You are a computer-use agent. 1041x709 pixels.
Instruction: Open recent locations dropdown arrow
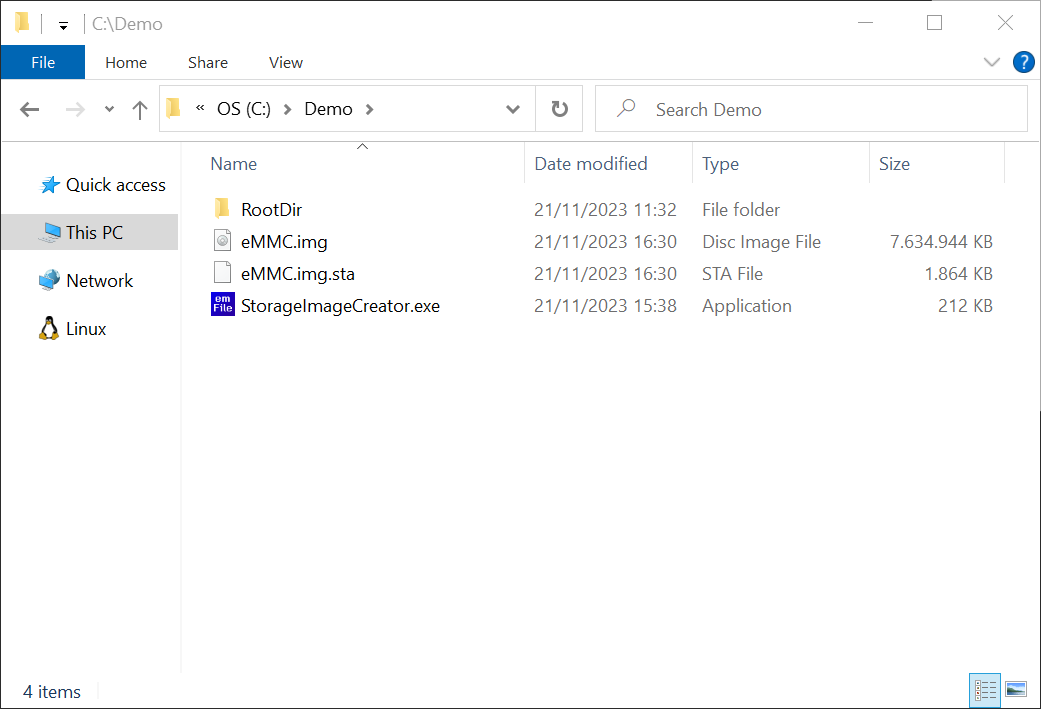(x=109, y=110)
